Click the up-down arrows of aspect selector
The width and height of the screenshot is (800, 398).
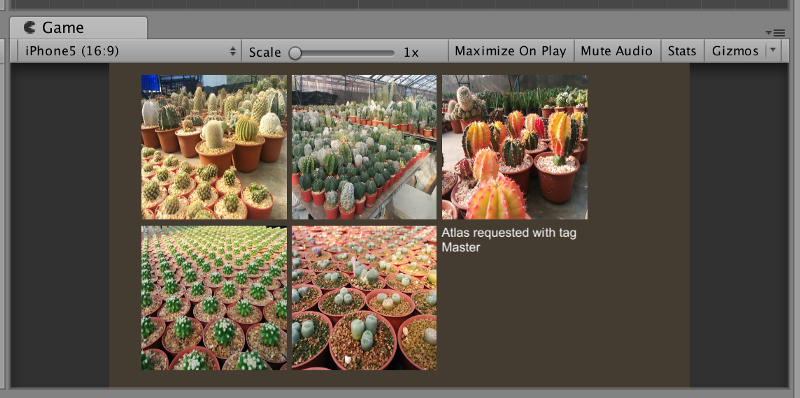(233, 51)
